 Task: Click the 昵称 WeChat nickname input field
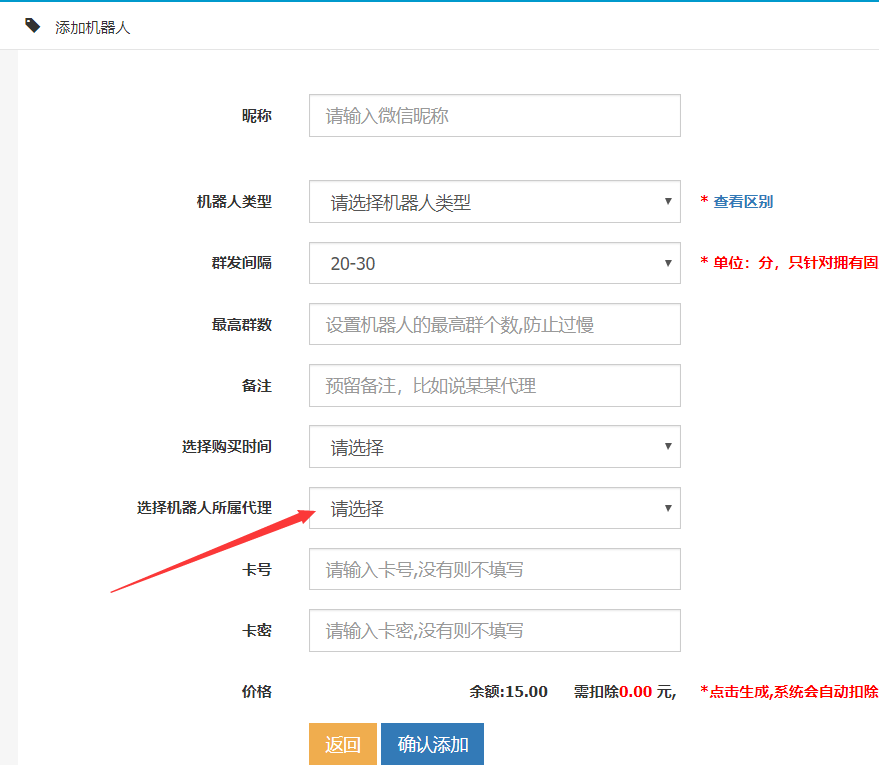pyautogui.click(x=494, y=115)
